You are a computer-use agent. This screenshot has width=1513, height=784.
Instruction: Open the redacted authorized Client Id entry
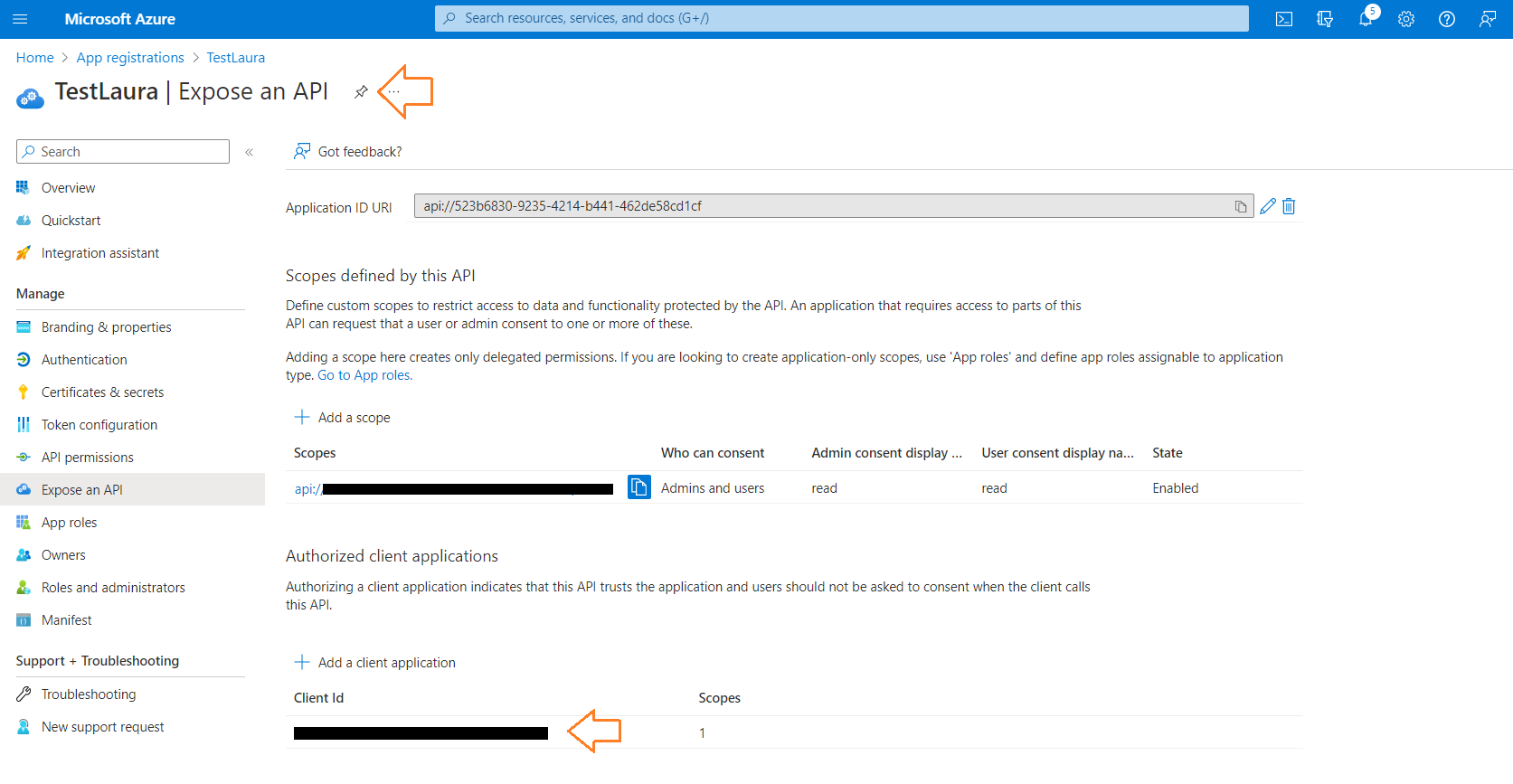tap(421, 733)
